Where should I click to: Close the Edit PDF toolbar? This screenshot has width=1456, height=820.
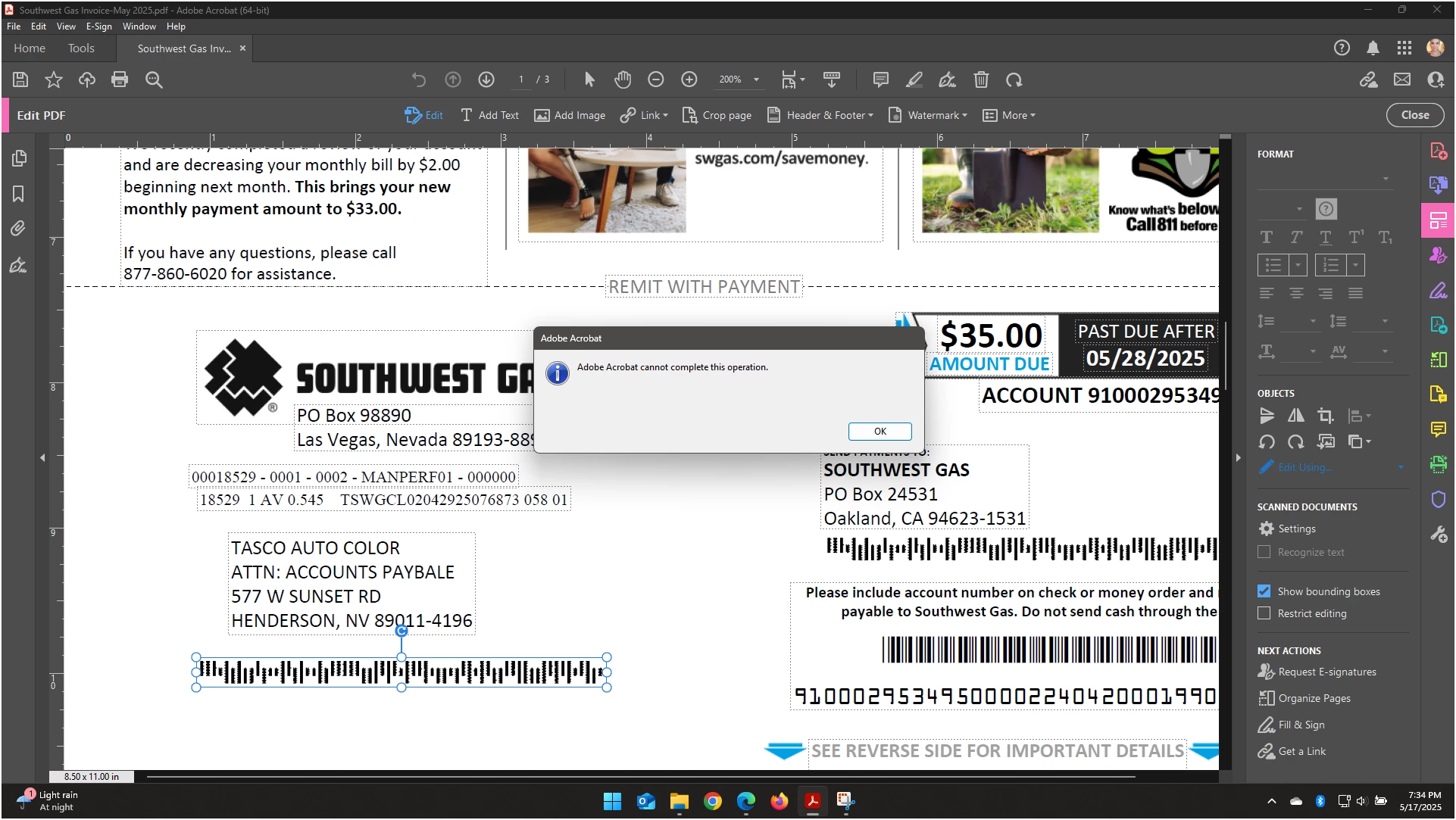tap(1414, 115)
